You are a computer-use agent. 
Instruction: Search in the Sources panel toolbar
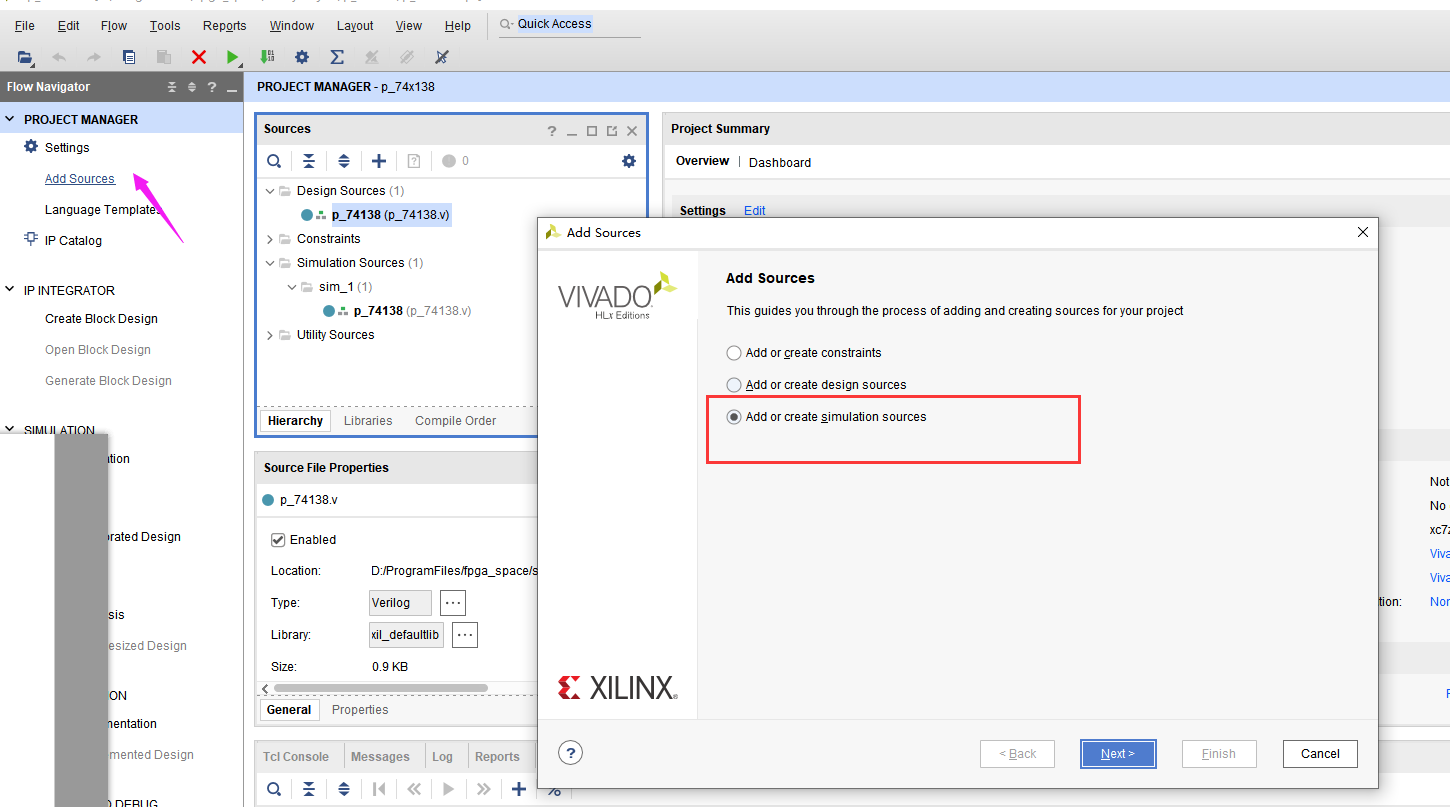coord(274,161)
